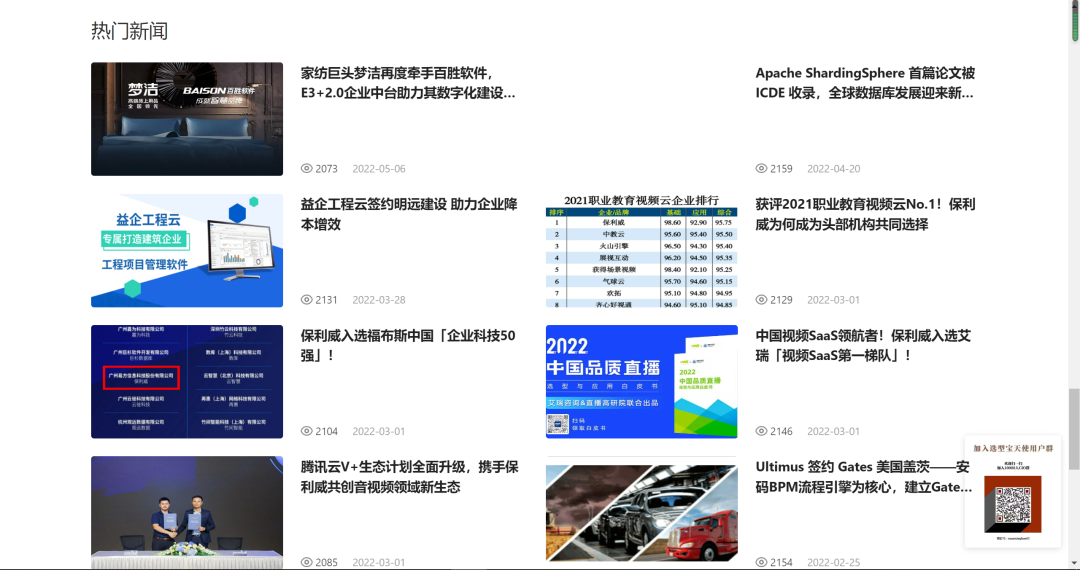This screenshot has height=570, width=1080.
Task: Click the date 2022-04-20
Action: pyautogui.click(x=833, y=169)
